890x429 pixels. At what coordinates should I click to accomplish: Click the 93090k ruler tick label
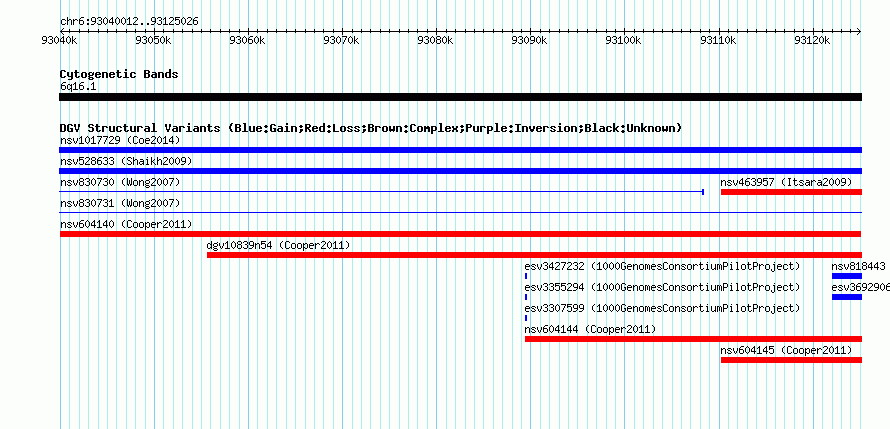pyautogui.click(x=530, y=41)
